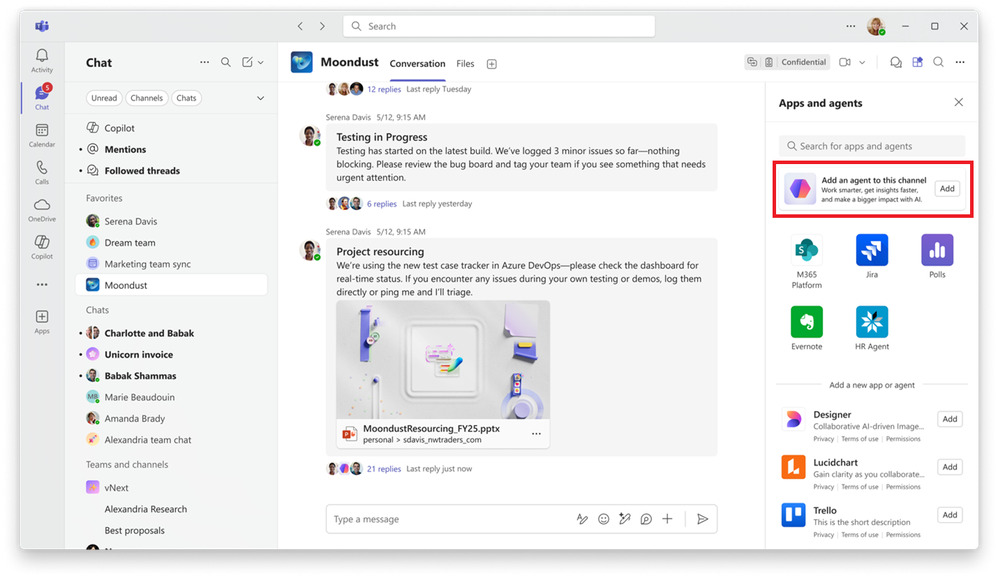
Task: Select the Polls app icon
Action: point(937,250)
